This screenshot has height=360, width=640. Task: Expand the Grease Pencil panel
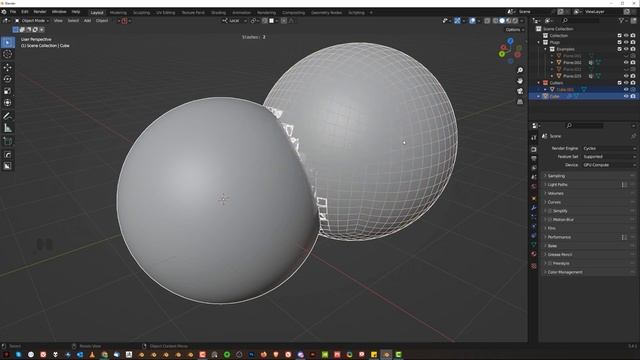[559, 255]
